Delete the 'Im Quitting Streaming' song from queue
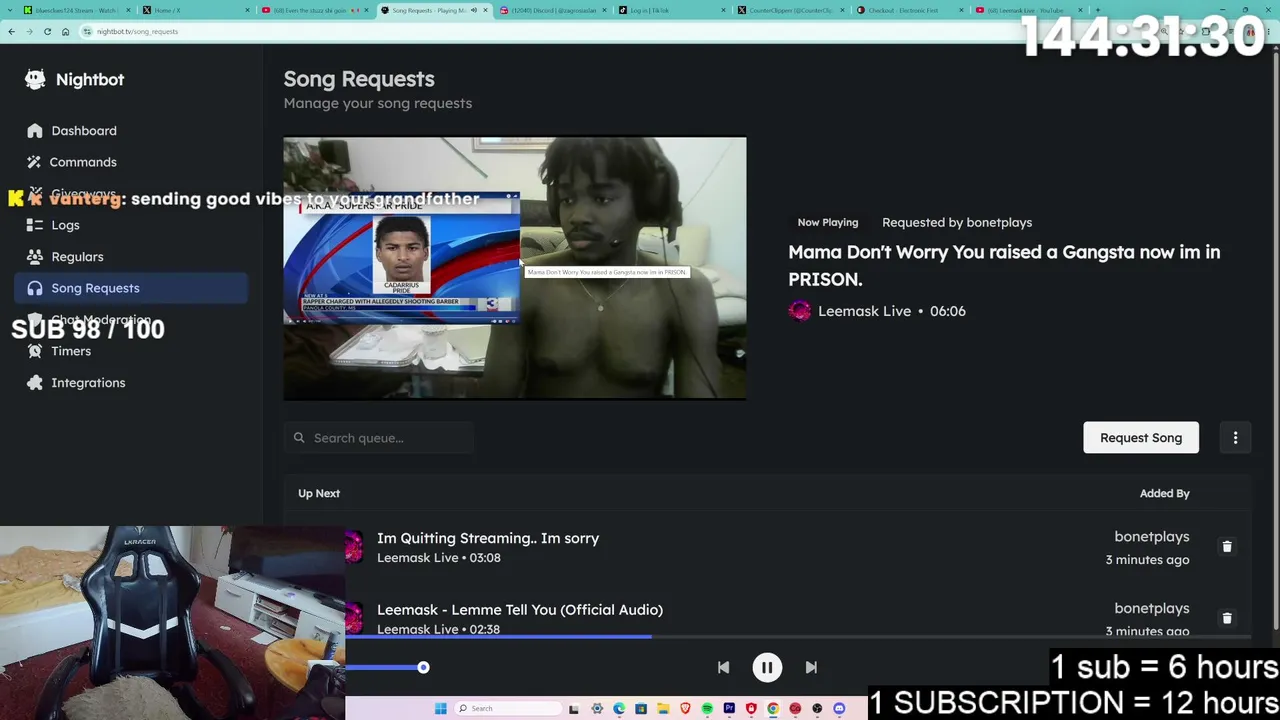Image resolution: width=1280 pixels, height=720 pixels. coord(1227,547)
